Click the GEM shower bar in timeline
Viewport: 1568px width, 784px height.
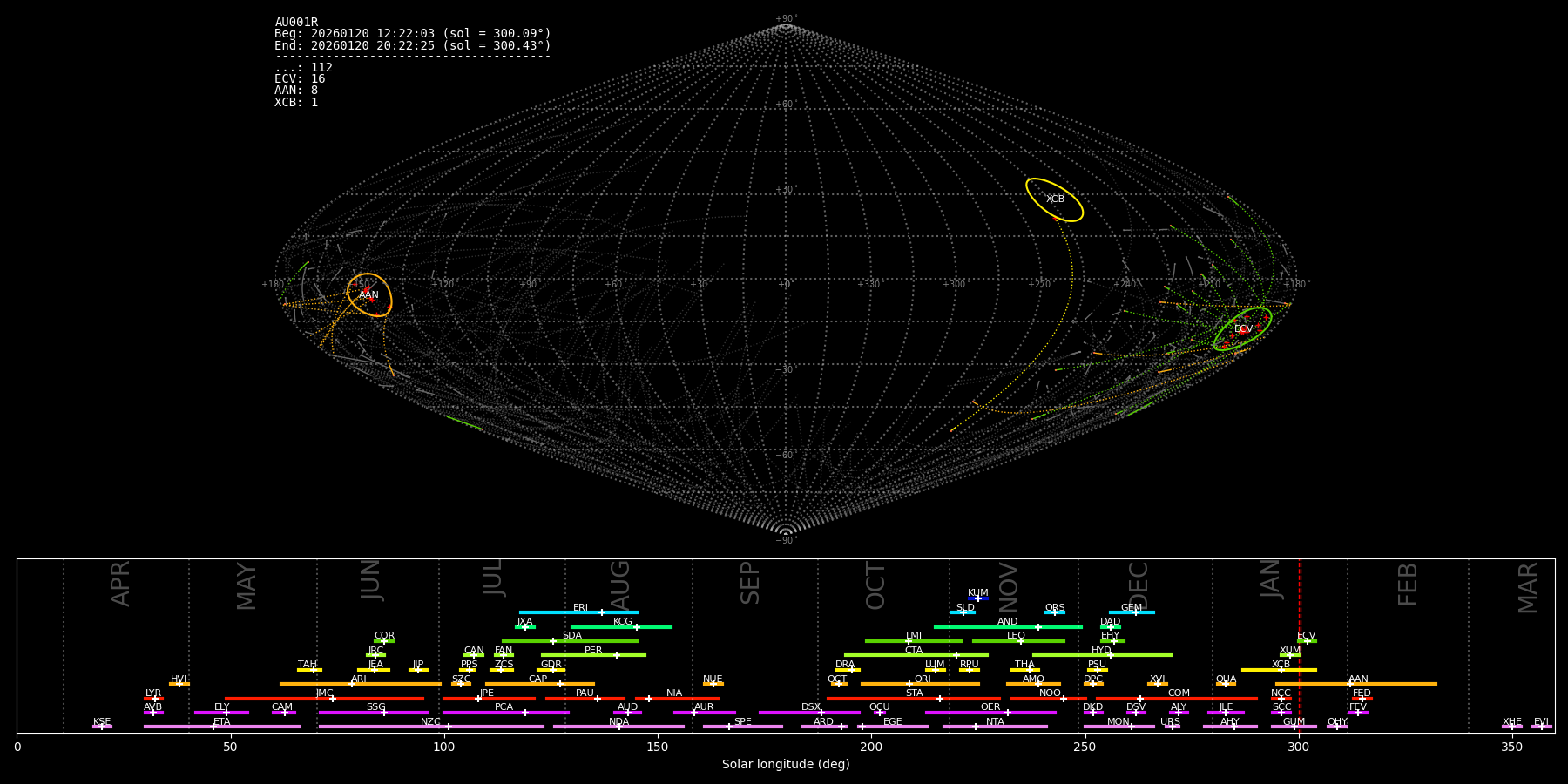coord(1132,612)
